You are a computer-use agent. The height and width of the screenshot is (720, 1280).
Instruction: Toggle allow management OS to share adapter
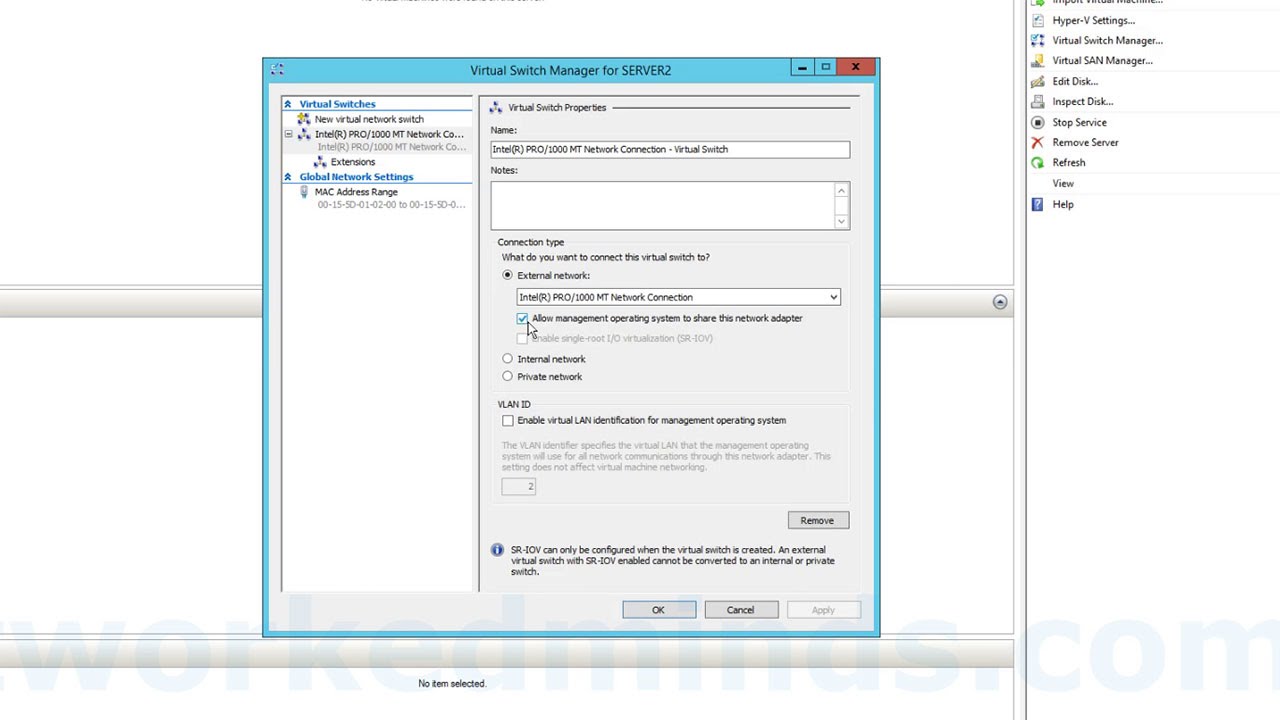click(x=522, y=318)
